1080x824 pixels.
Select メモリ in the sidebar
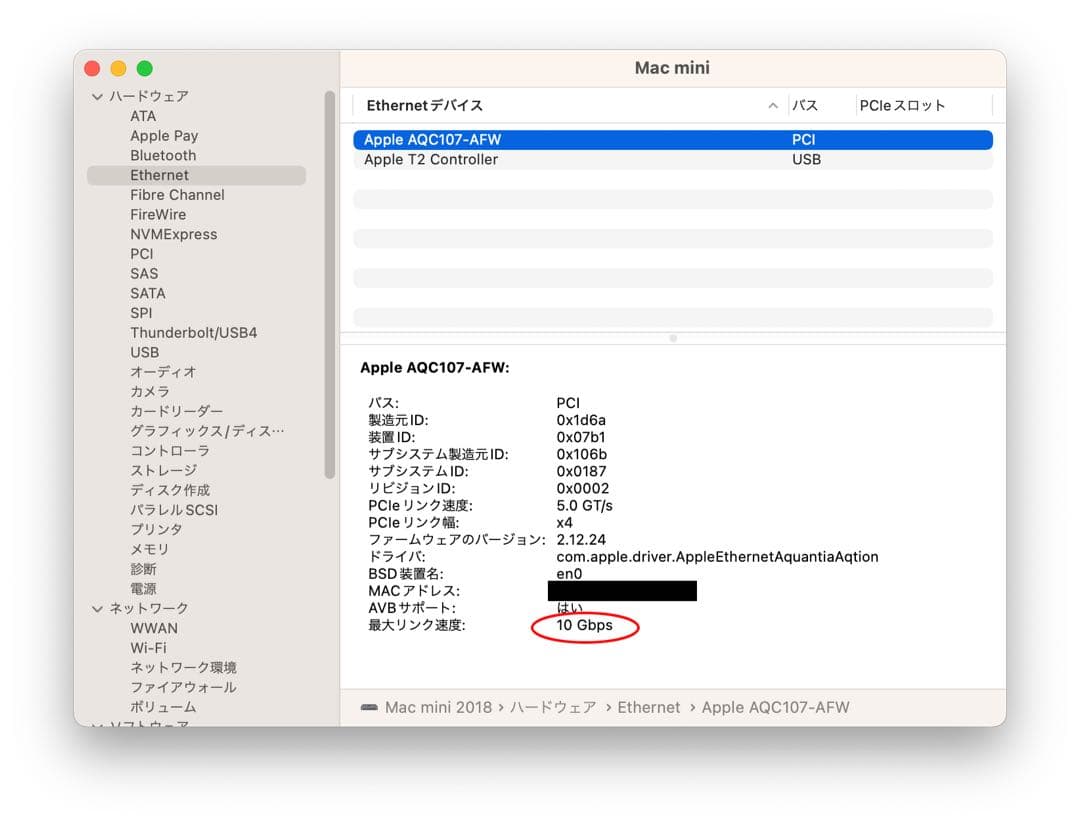tap(150, 549)
